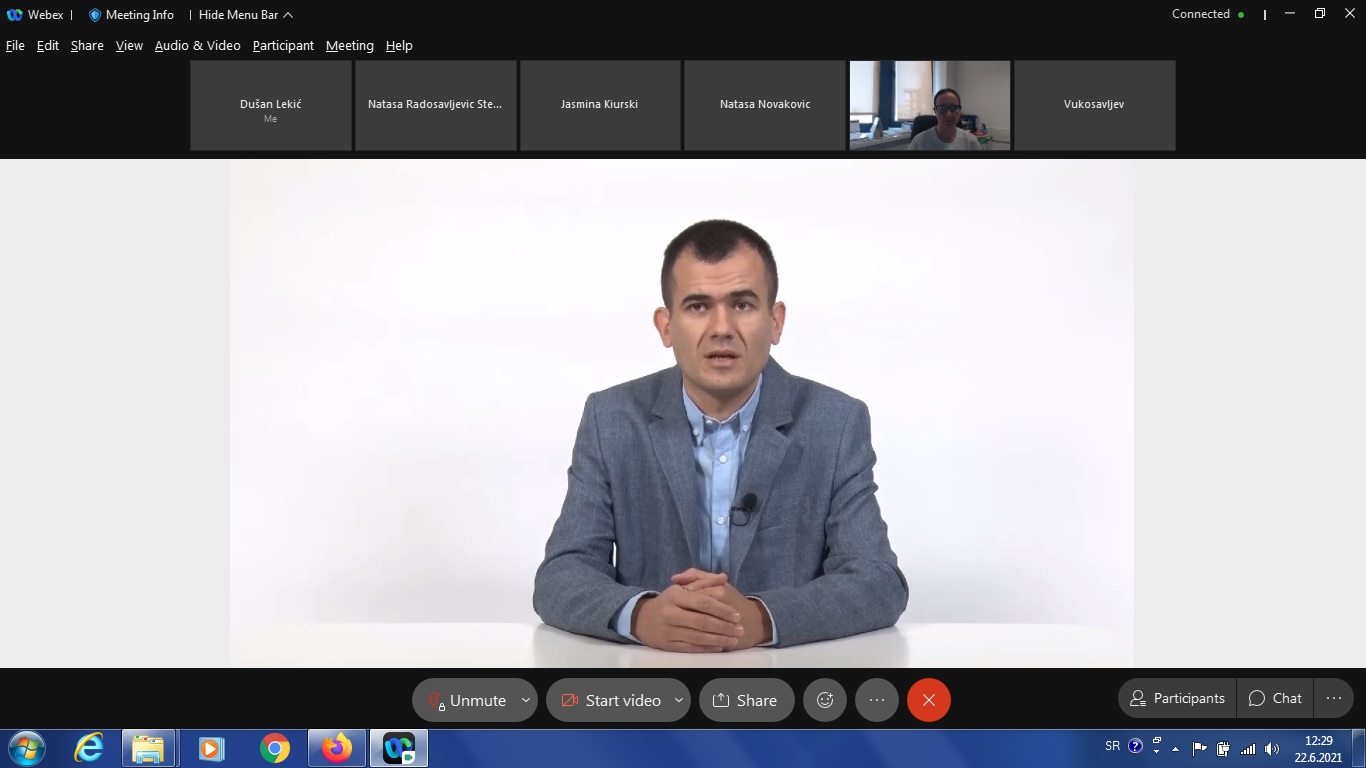1366x768 pixels.
Task: Open the Help menu
Action: (399, 45)
